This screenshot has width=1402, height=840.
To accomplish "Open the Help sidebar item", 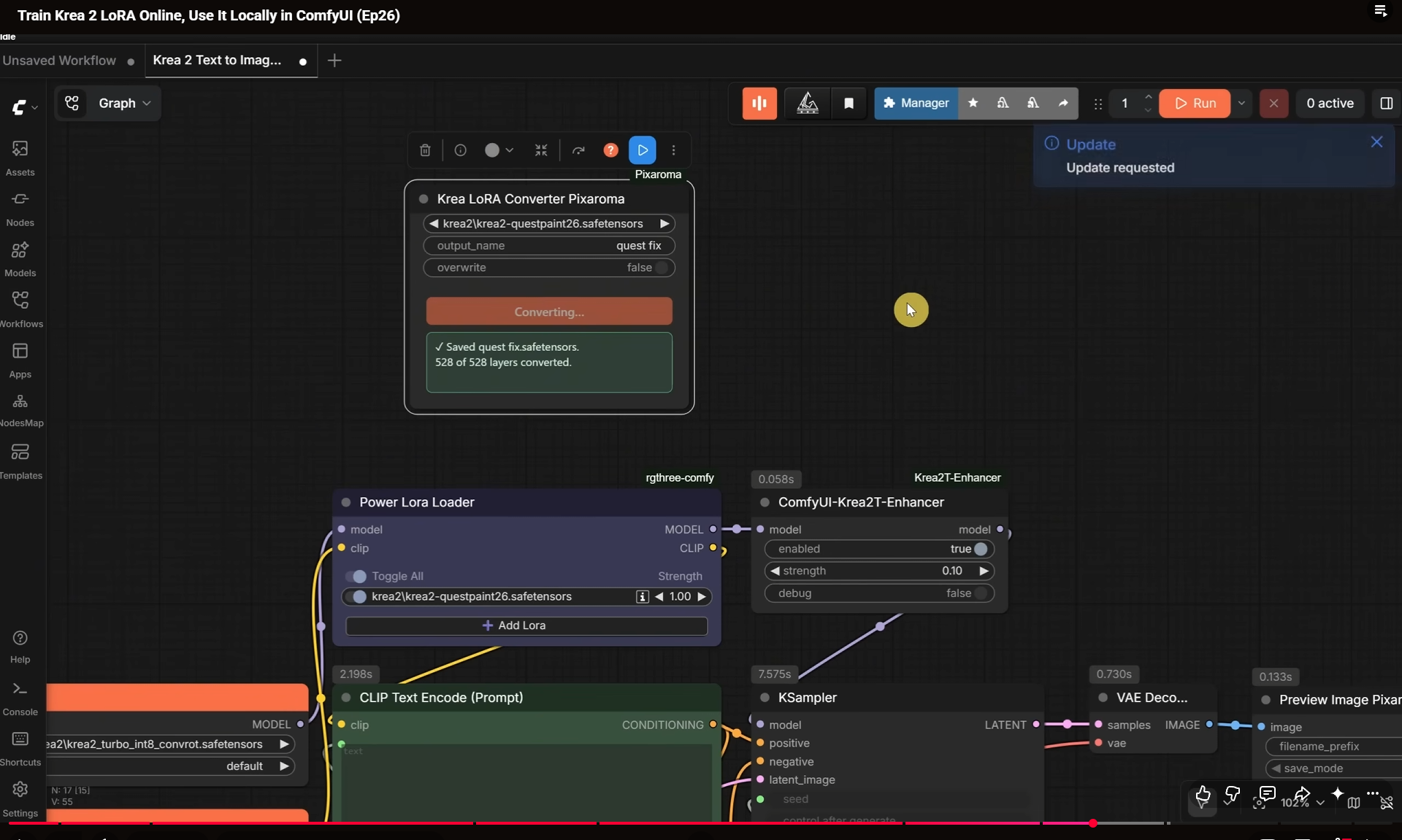I will coord(20,647).
